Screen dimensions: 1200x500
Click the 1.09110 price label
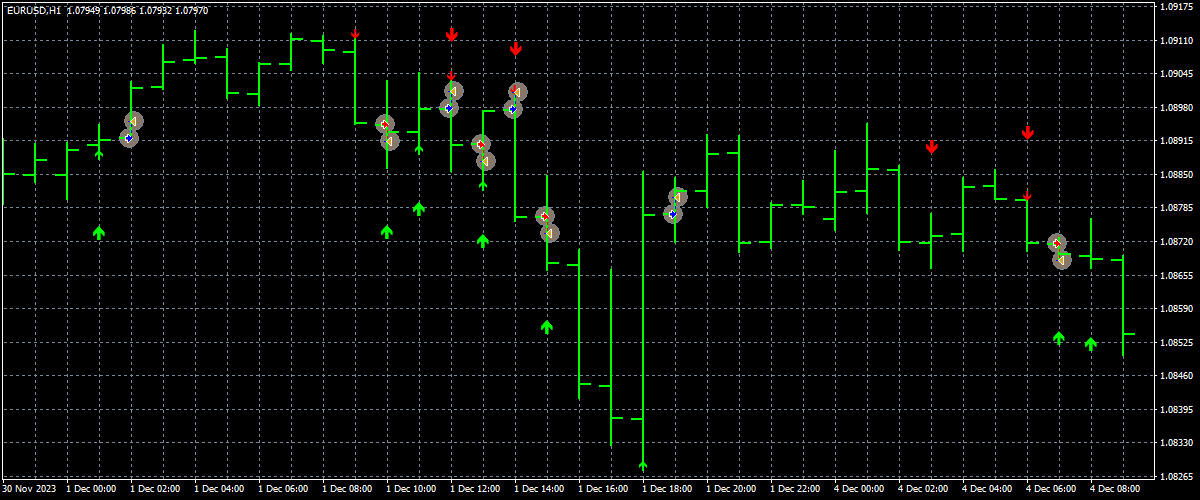click(x=1176, y=41)
